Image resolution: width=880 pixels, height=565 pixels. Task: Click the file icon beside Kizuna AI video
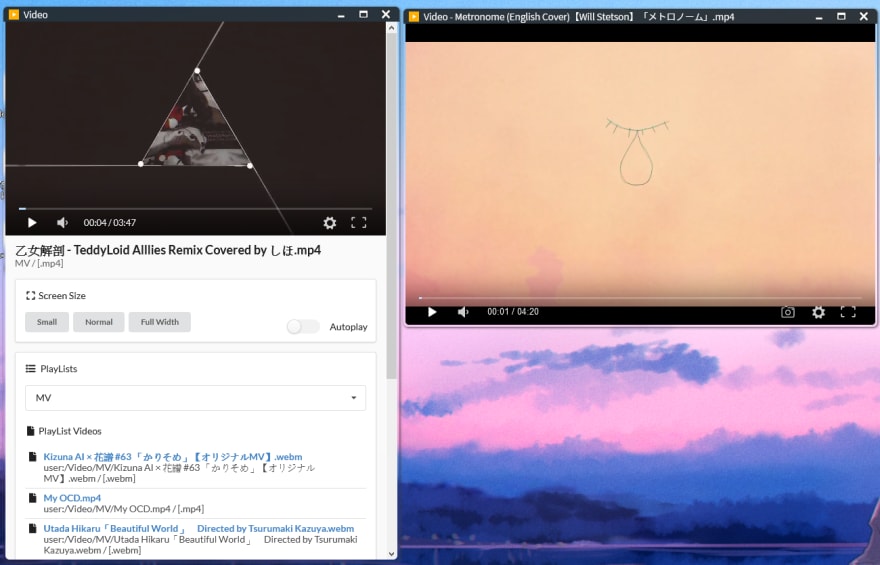pyautogui.click(x=33, y=457)
